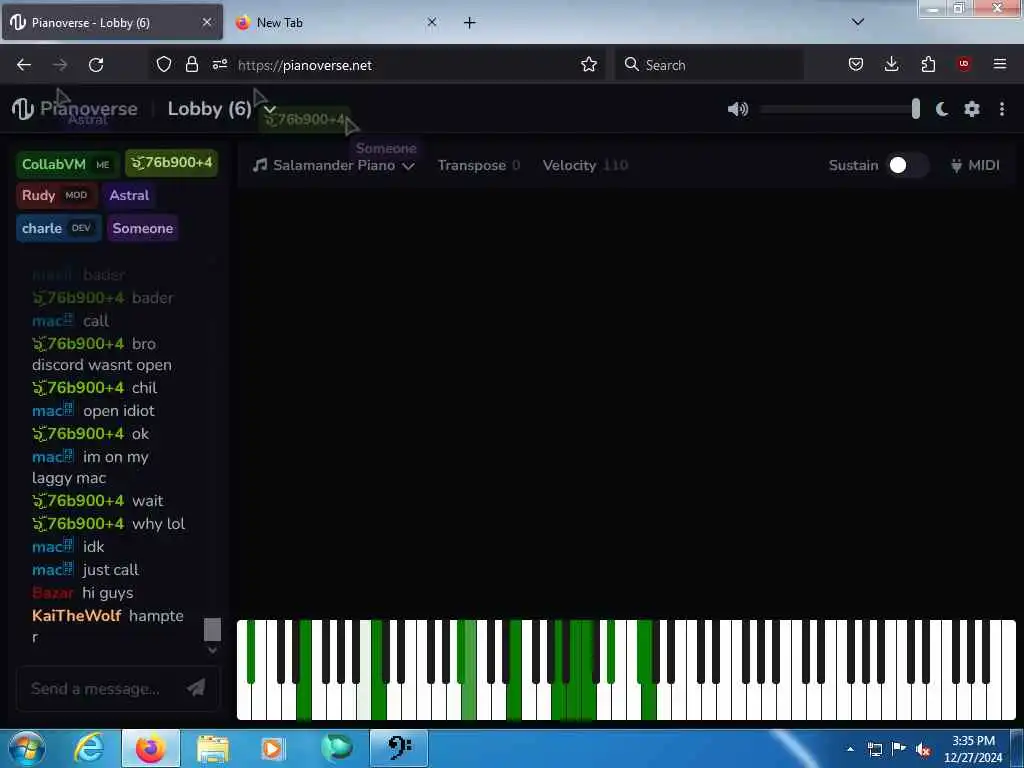The width and height of the screenshot is (1024, 768).
Task: Open the three-dot more options menu
Action: [x=1002, y=109]
